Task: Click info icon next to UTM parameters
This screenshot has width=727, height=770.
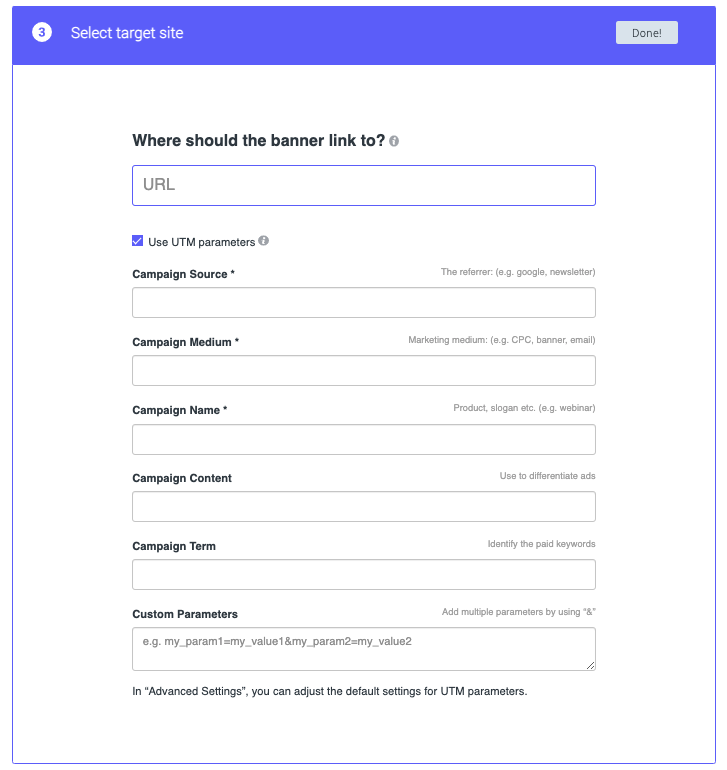Action: coord(264,241)
